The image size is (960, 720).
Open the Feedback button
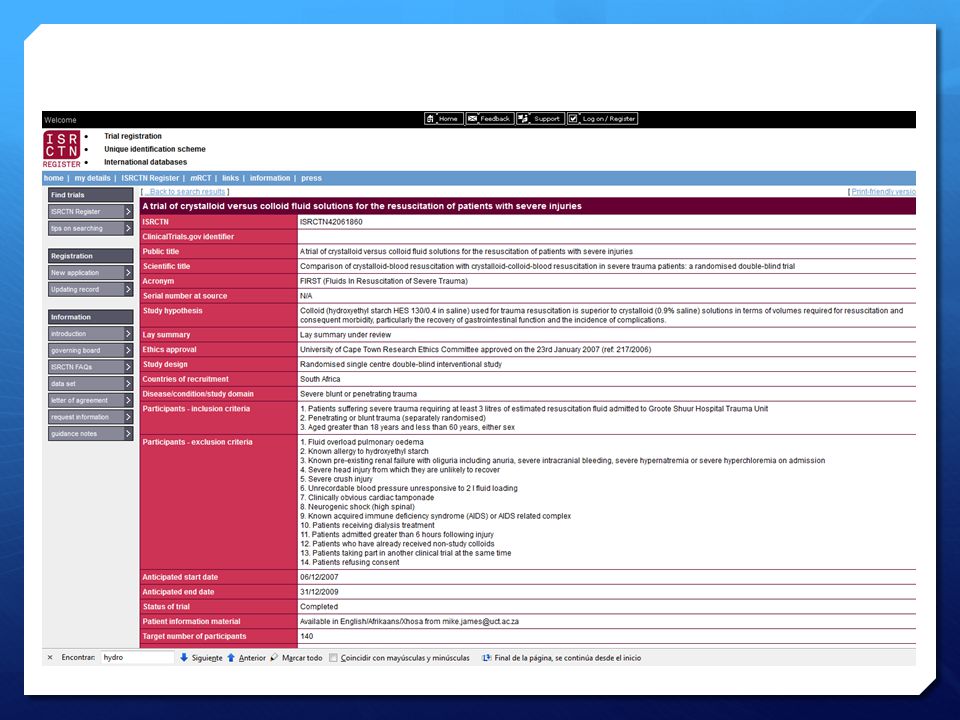pos(489,119)
